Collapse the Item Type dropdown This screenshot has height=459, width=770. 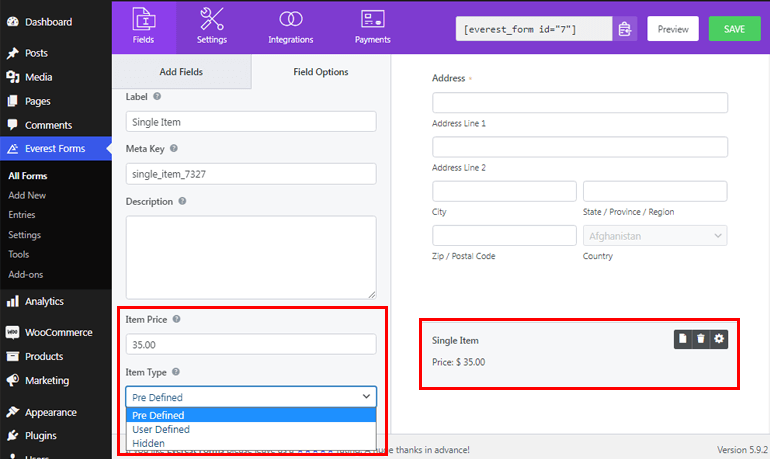[x=251, y=397]
